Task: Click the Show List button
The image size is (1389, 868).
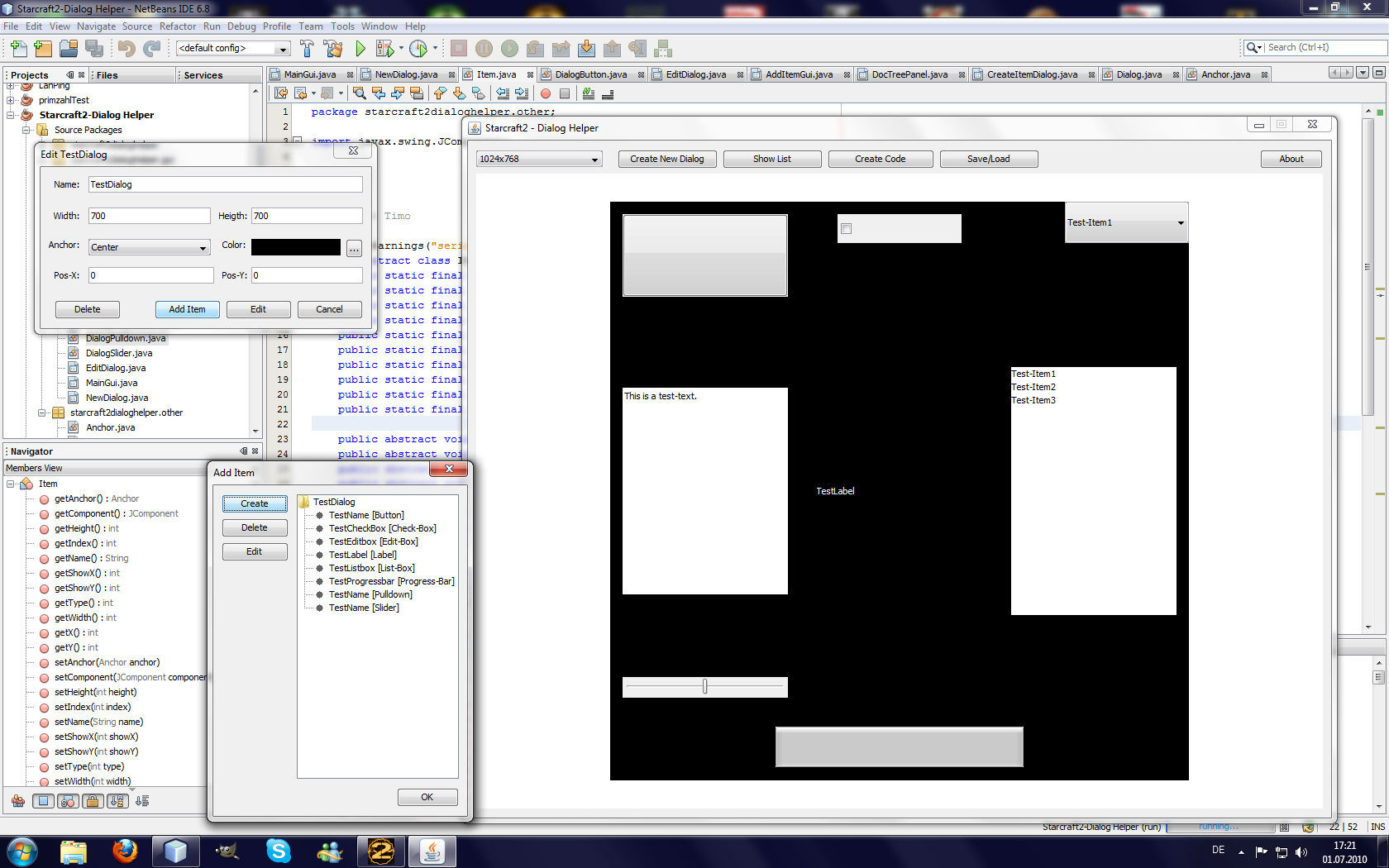Action: (x=772, y=159)
